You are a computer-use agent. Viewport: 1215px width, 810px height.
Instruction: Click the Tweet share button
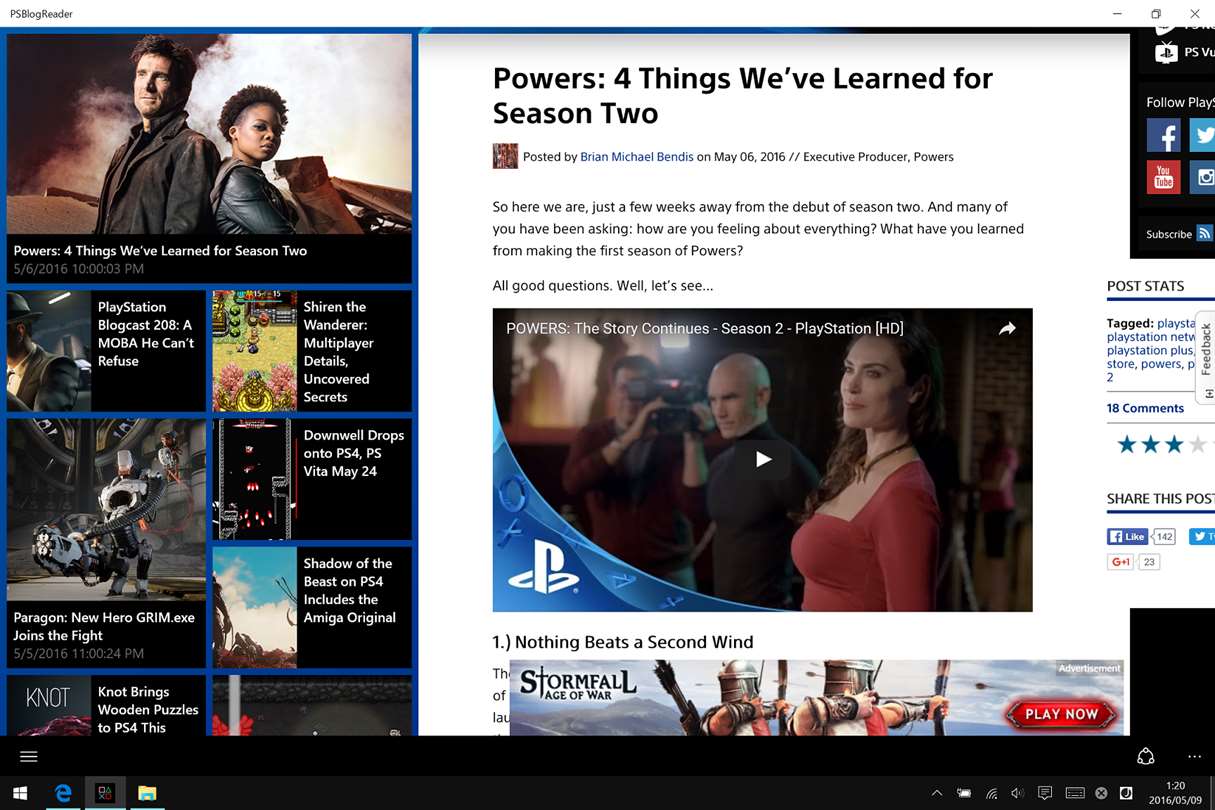click(1202, 536)
